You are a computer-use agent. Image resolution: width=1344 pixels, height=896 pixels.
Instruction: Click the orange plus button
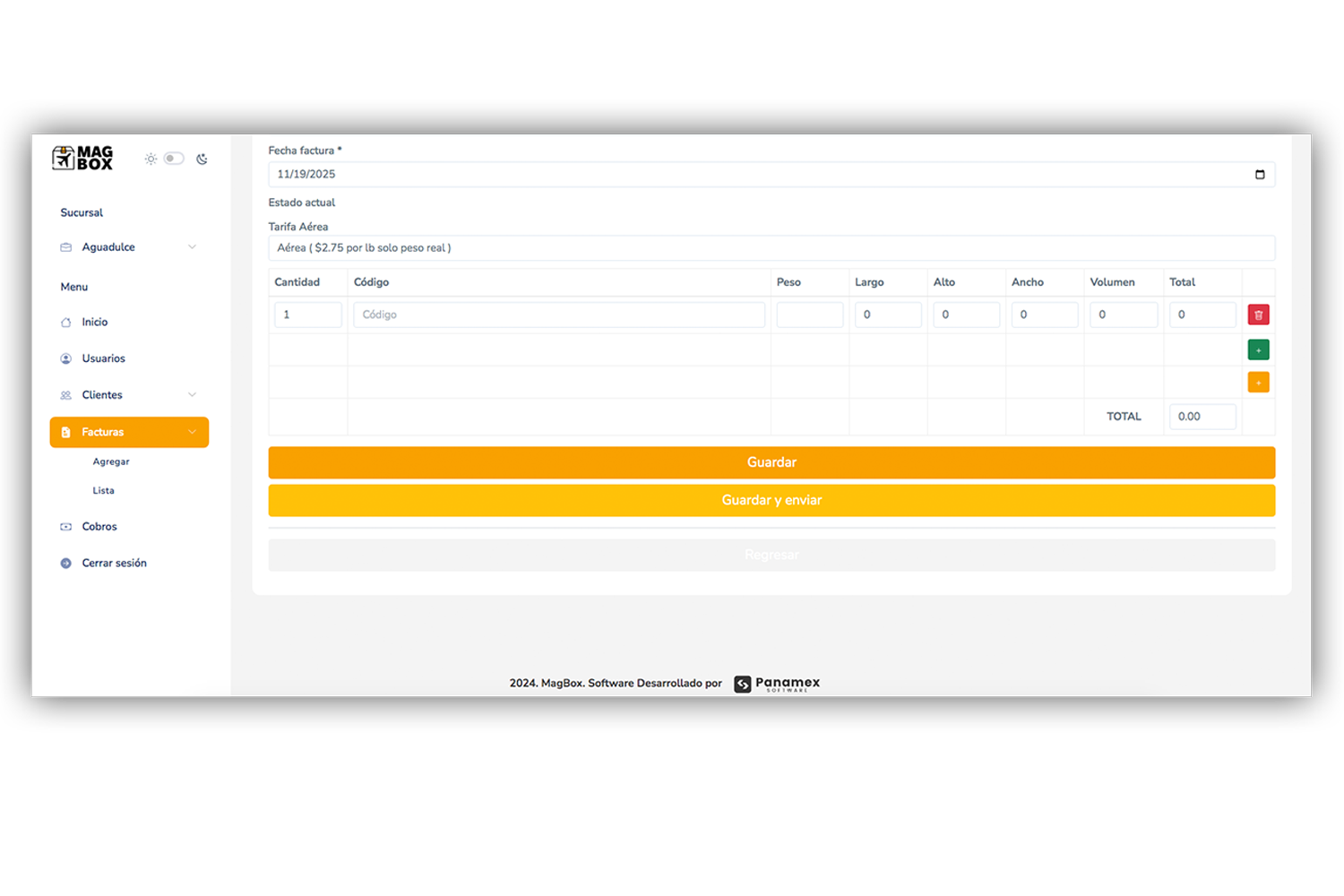click(x=1258, y=383)
